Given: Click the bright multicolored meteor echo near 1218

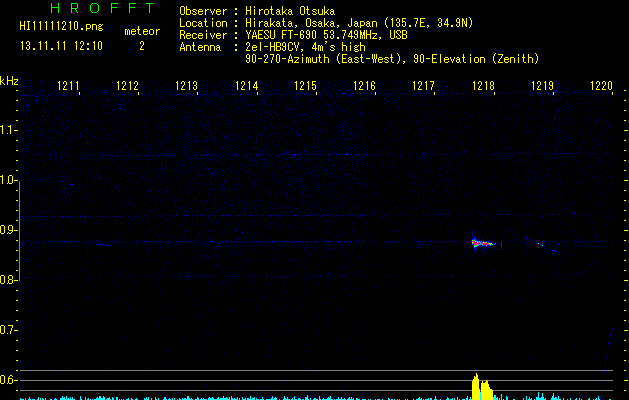Looking at the screenshot, I should pos(484,243).
